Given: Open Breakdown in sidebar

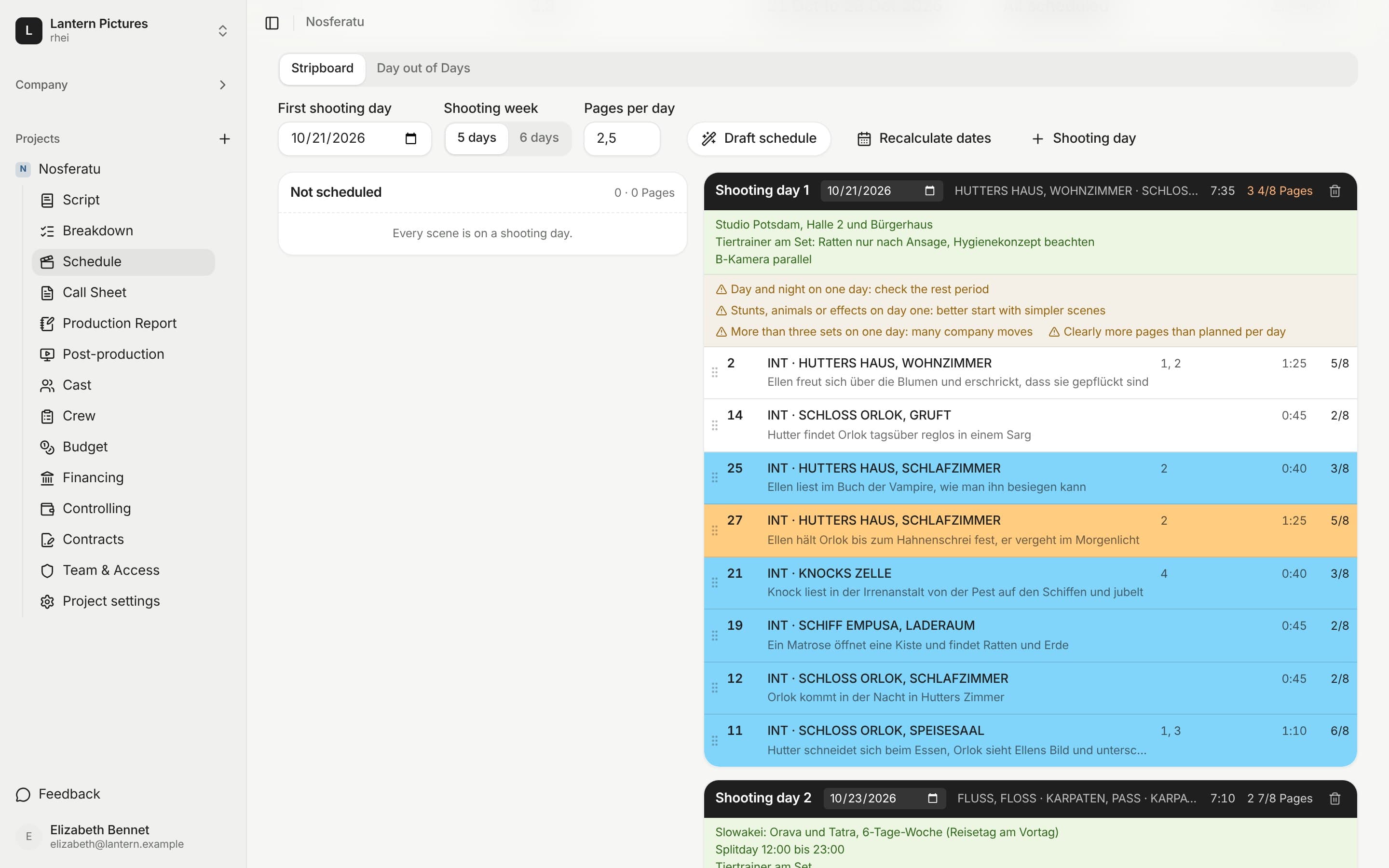Looking at the screenshot, I should [x=123, y=231].
